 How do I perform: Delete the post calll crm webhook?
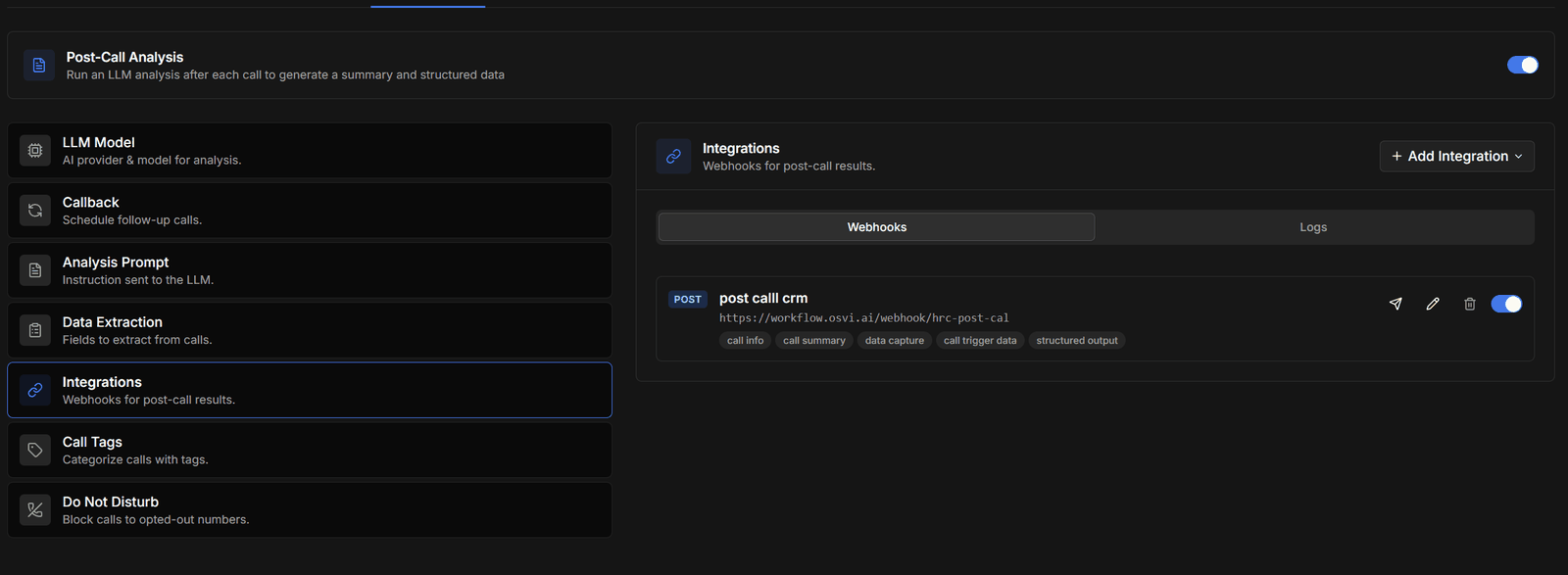pyautogui.click(x=1470, y=304)
